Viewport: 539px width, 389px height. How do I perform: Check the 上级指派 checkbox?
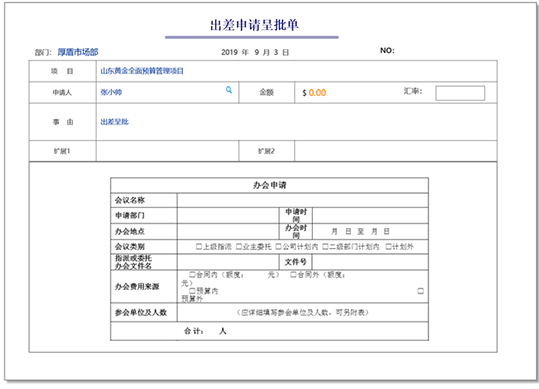tap(199, 246)
